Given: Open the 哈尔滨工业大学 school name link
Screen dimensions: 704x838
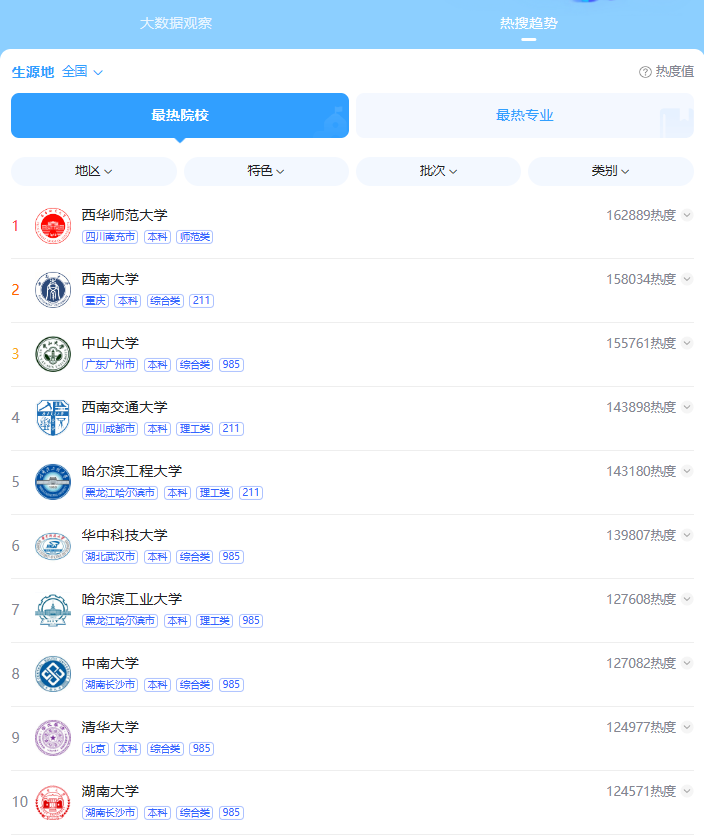Looking at the screenshot, I should point(131,599).
